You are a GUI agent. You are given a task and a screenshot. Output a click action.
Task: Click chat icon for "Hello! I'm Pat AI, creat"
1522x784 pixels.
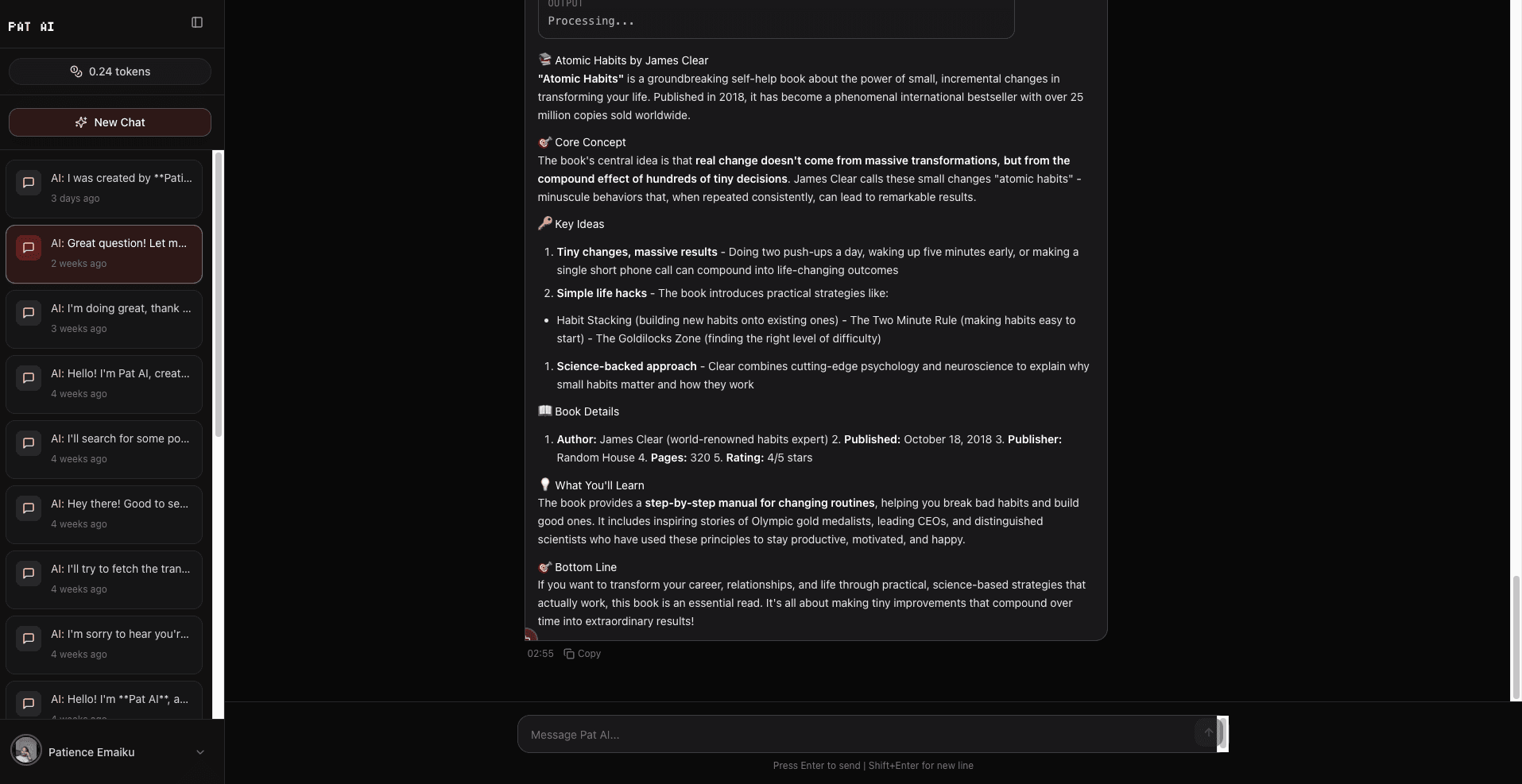click(x=29, y=378)
